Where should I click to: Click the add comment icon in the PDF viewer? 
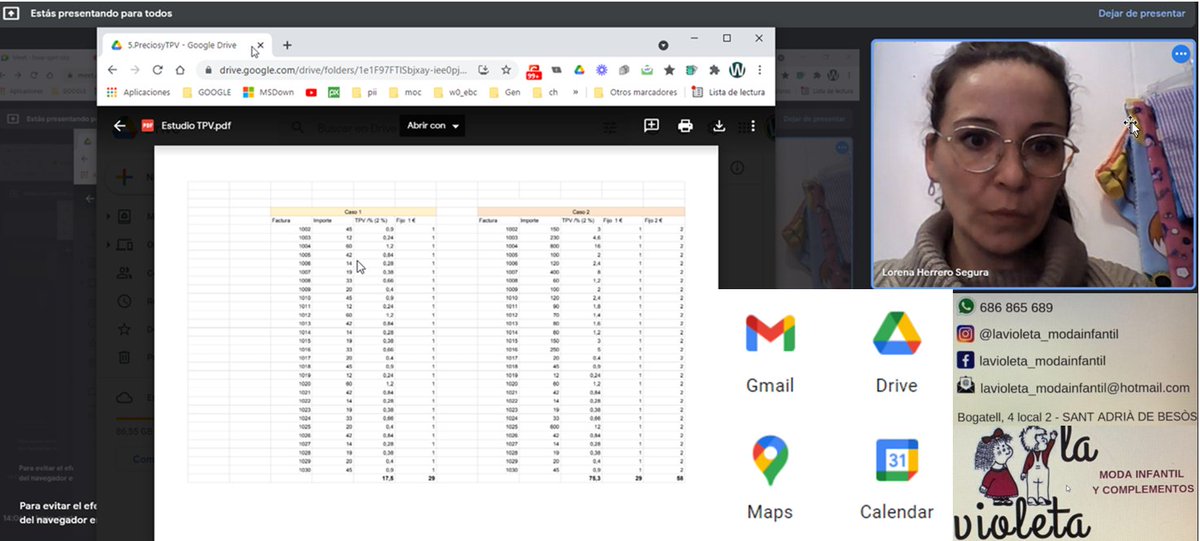coord(651,126)
